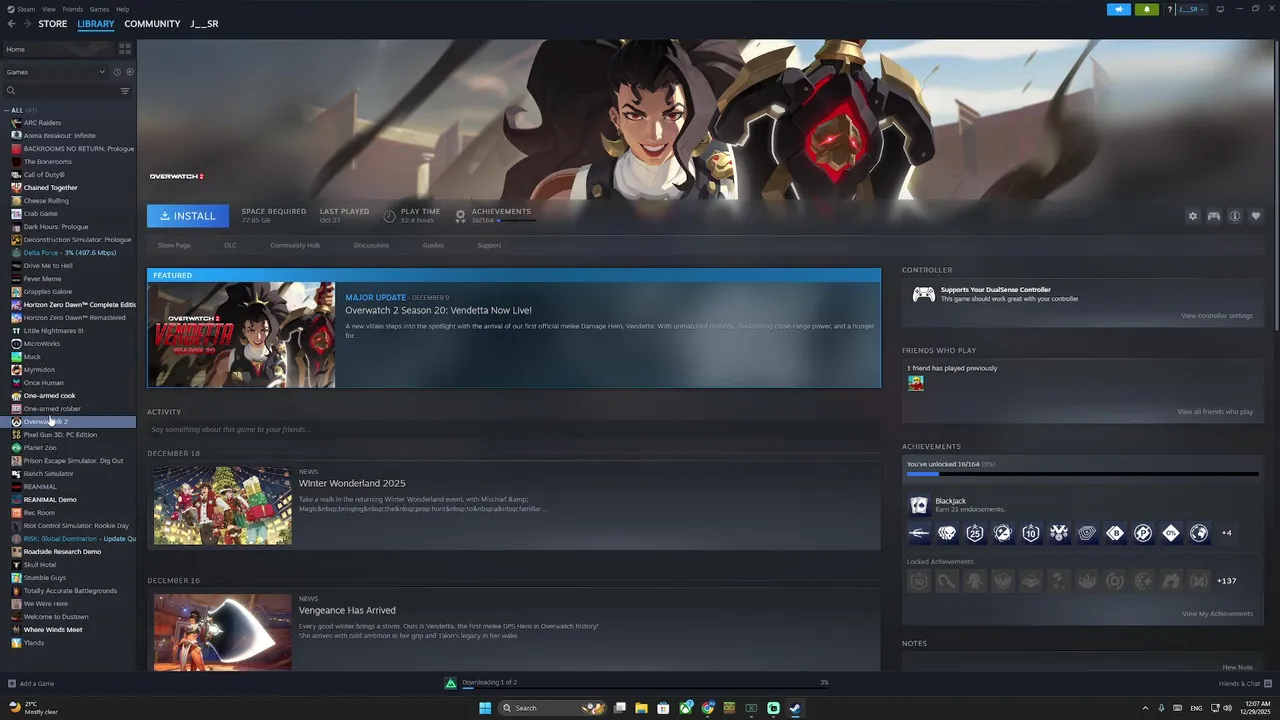Open the Friends menu

73,9
